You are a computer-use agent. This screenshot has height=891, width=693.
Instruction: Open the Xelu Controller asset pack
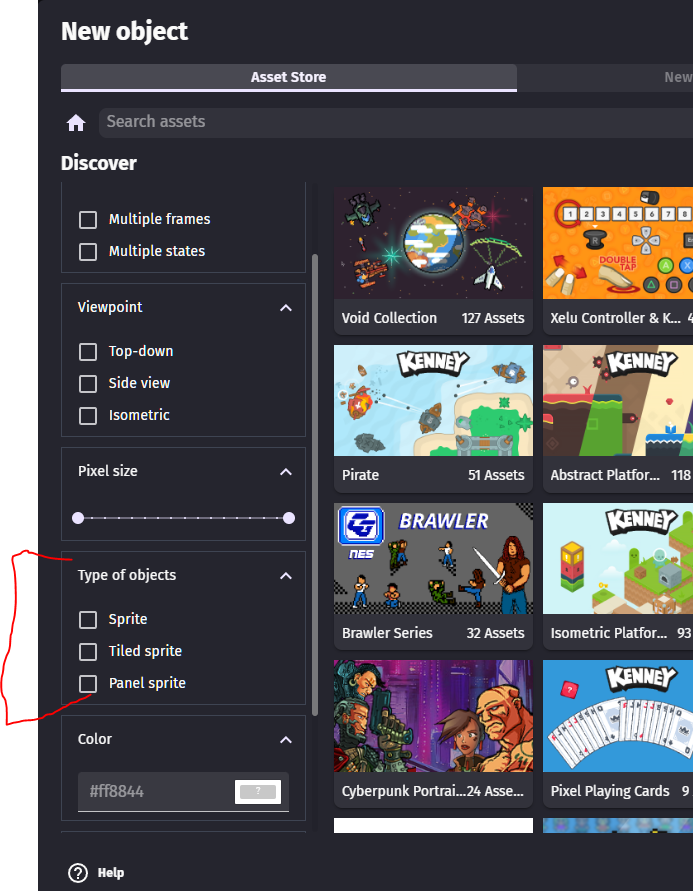click(x=618, y=261)
